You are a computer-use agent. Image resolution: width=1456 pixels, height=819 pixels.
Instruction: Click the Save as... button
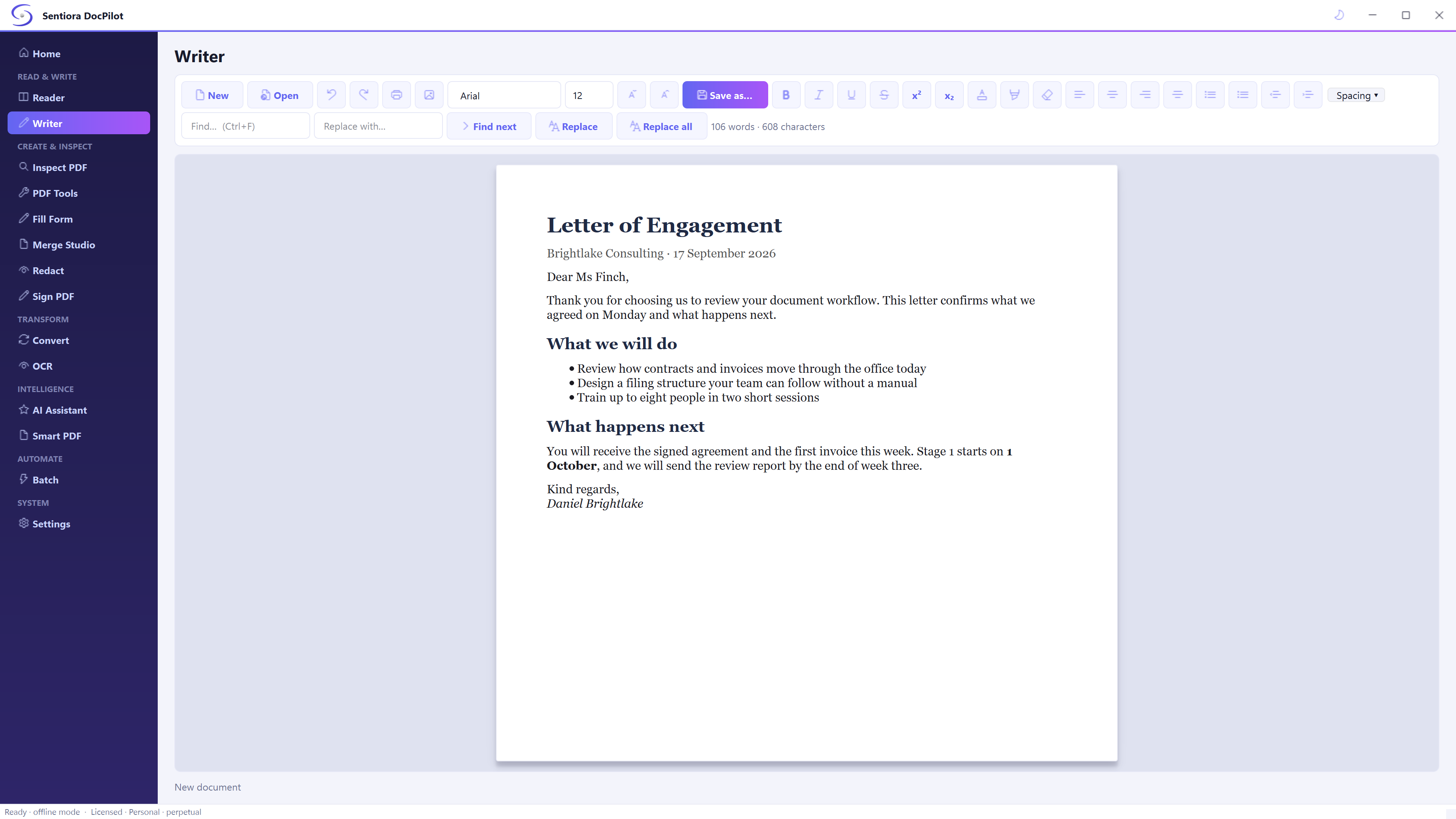tap(725, 95)
